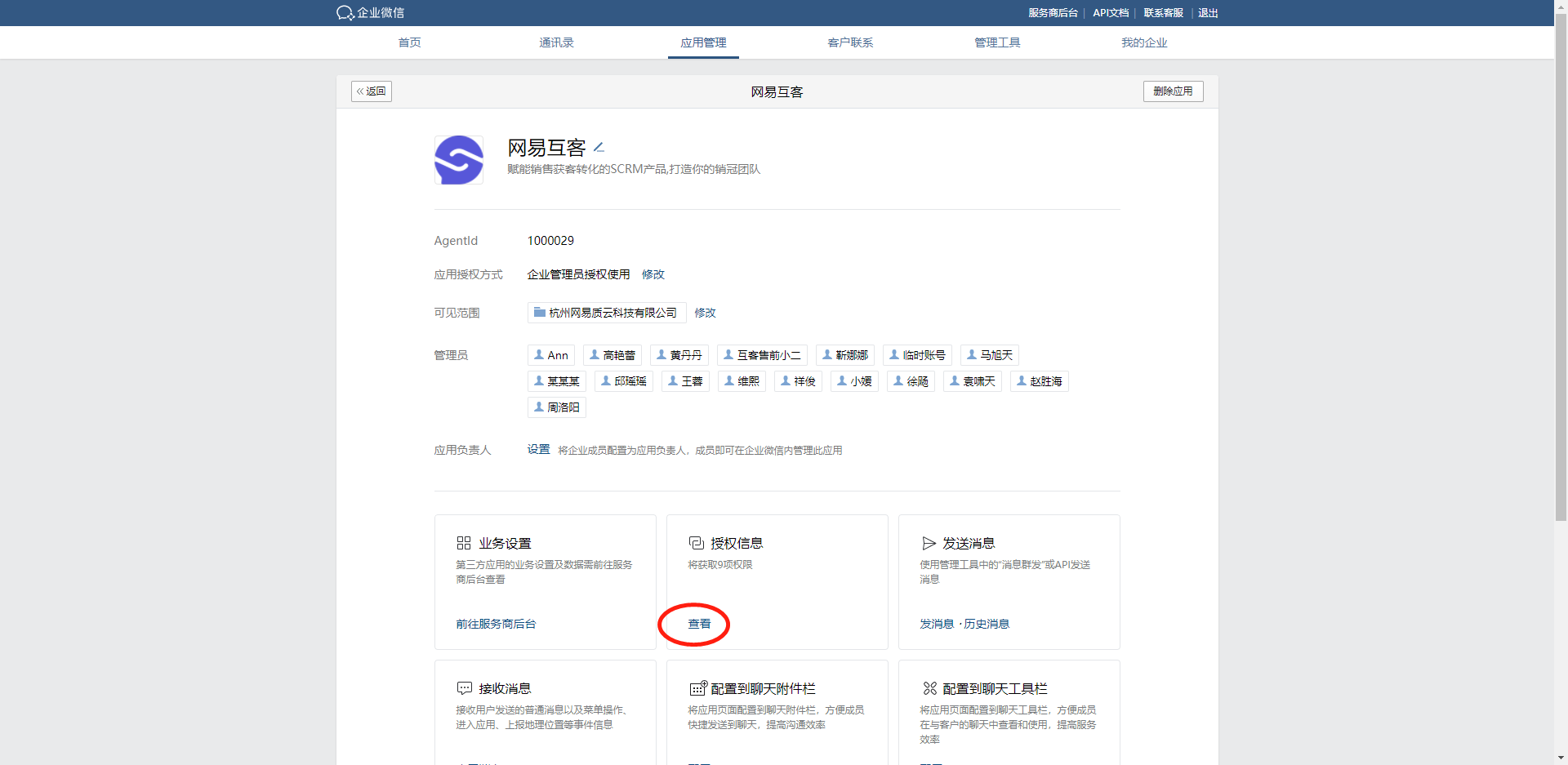
Task: Click the 联系客服 link
Action: [x=1164, y=13]
